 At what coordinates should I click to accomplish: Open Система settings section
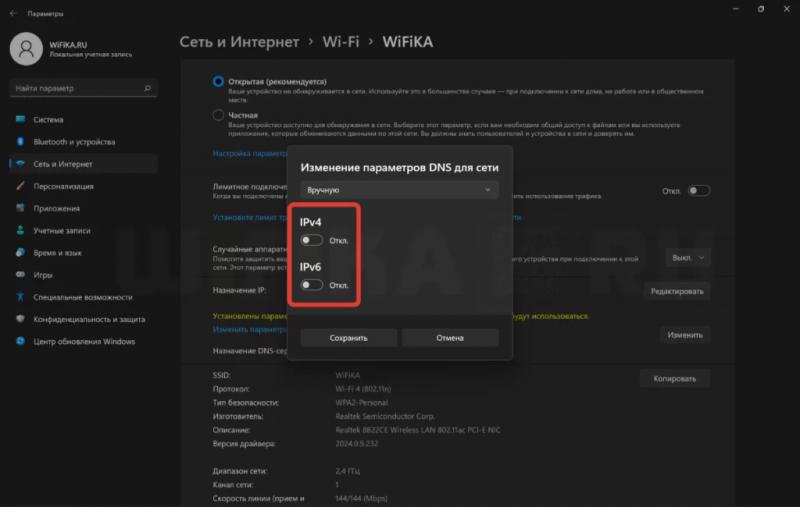click(83, 119)
